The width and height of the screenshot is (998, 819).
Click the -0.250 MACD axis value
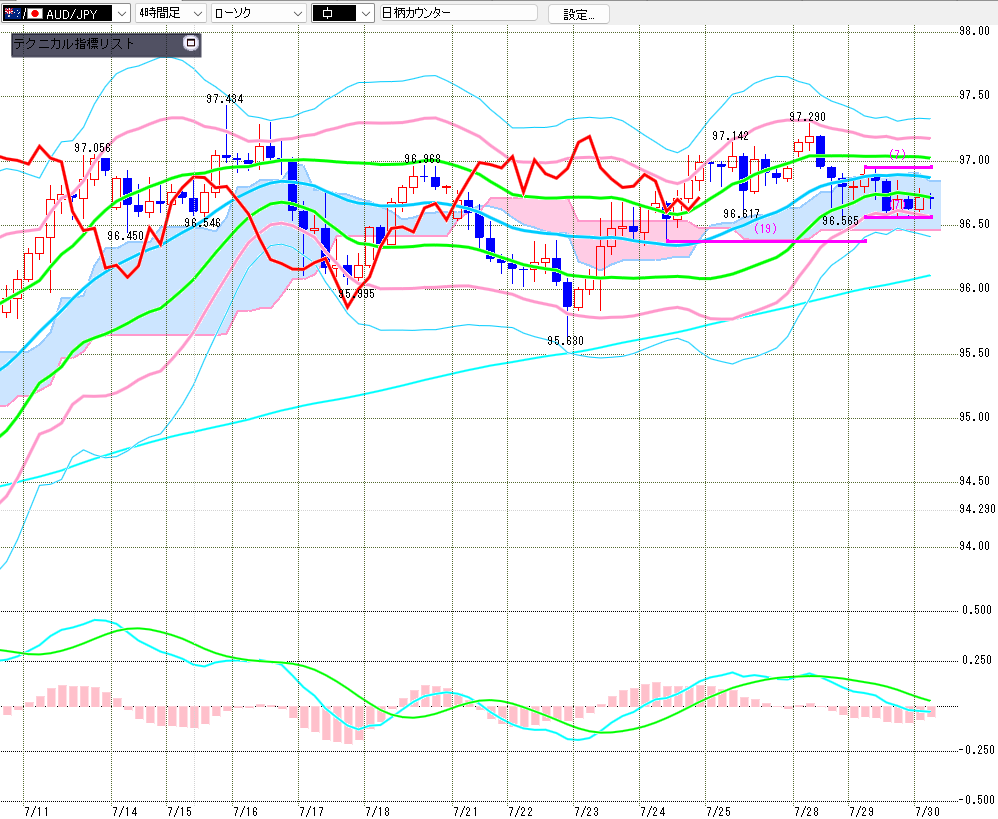click(975, 750)
